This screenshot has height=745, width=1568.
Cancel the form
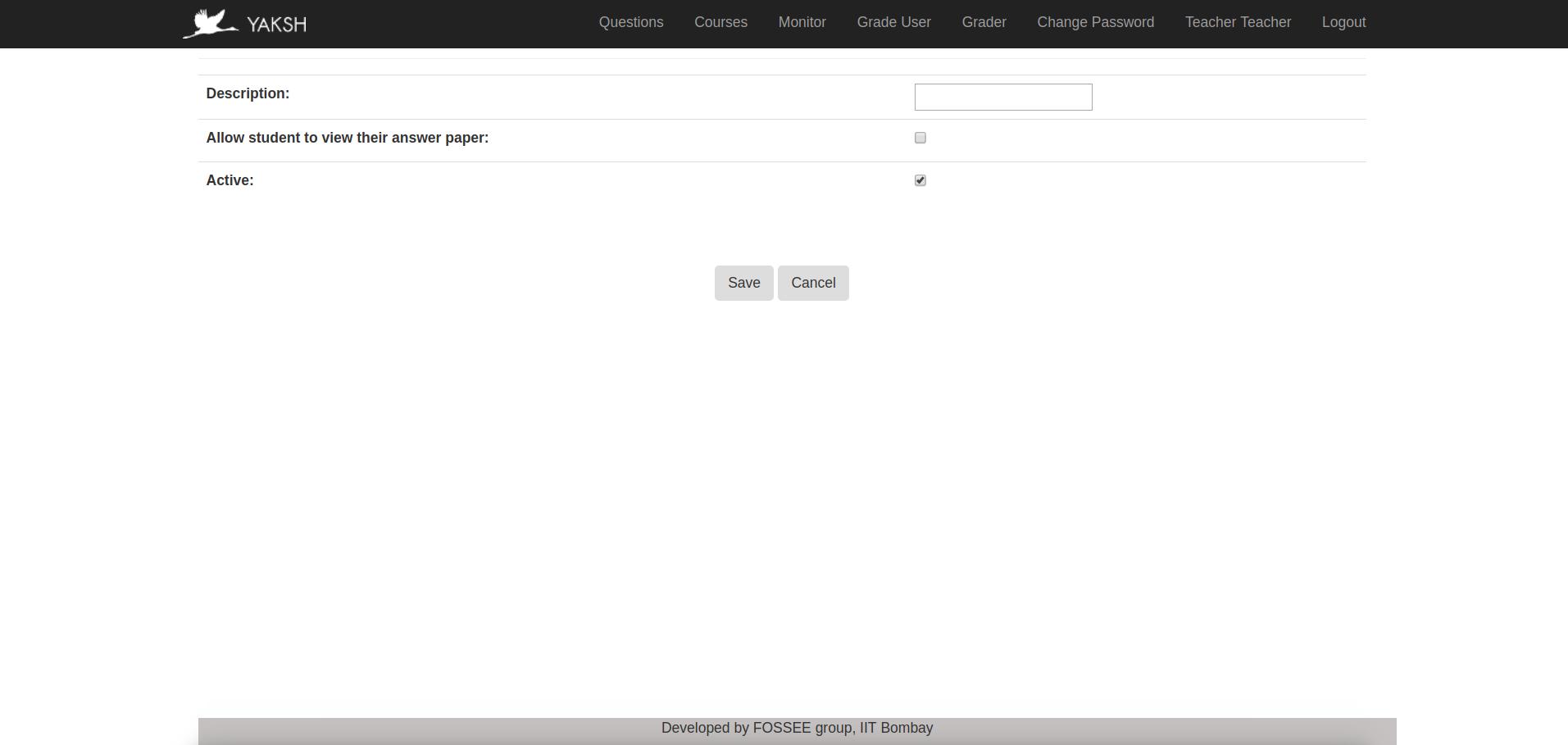[x=813, y=283]
